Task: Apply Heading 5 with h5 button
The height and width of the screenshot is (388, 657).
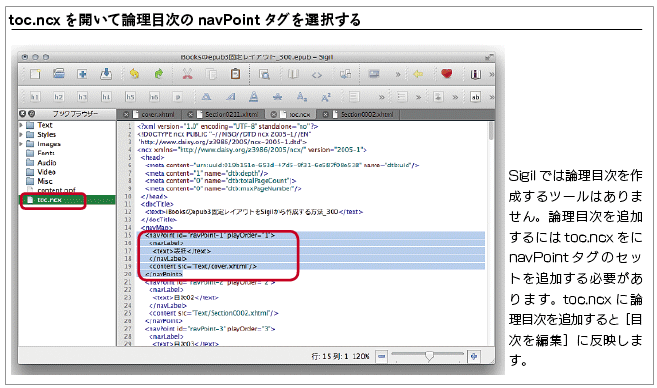Action: pos(130,97)
